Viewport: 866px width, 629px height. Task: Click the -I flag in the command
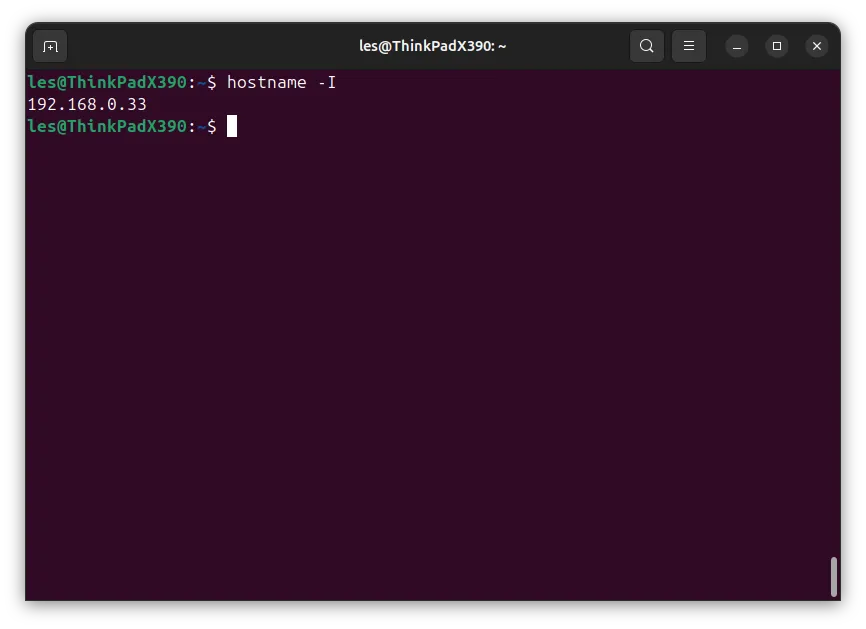pyautogui.click(x=326, y=83)
